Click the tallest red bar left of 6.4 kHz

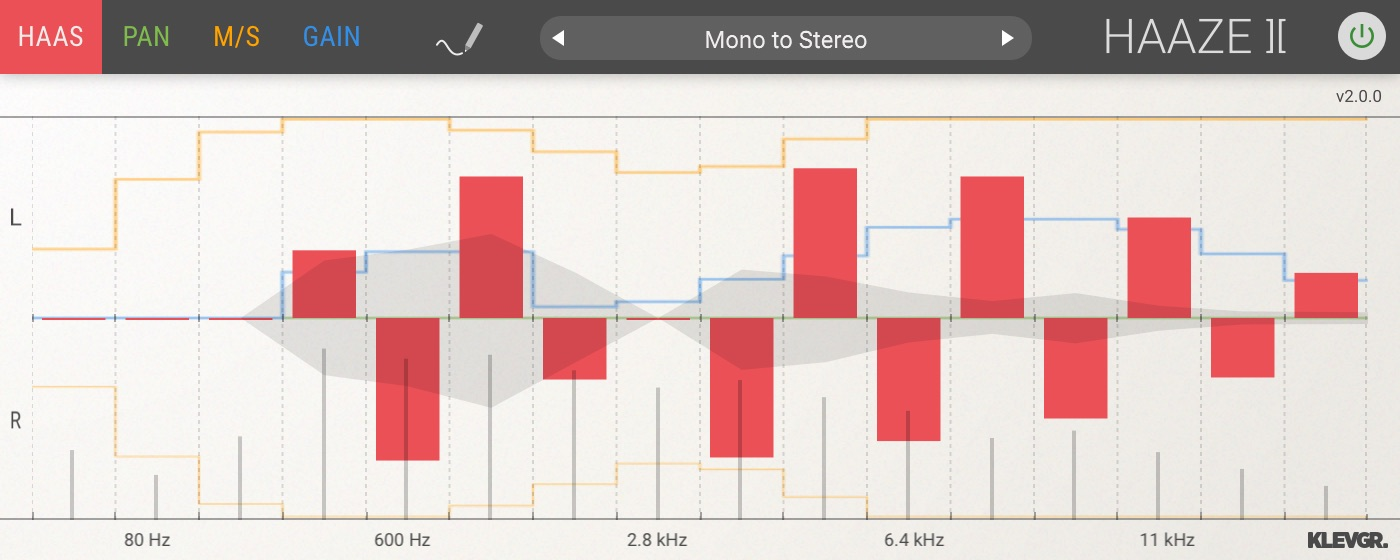pos(825,242)
